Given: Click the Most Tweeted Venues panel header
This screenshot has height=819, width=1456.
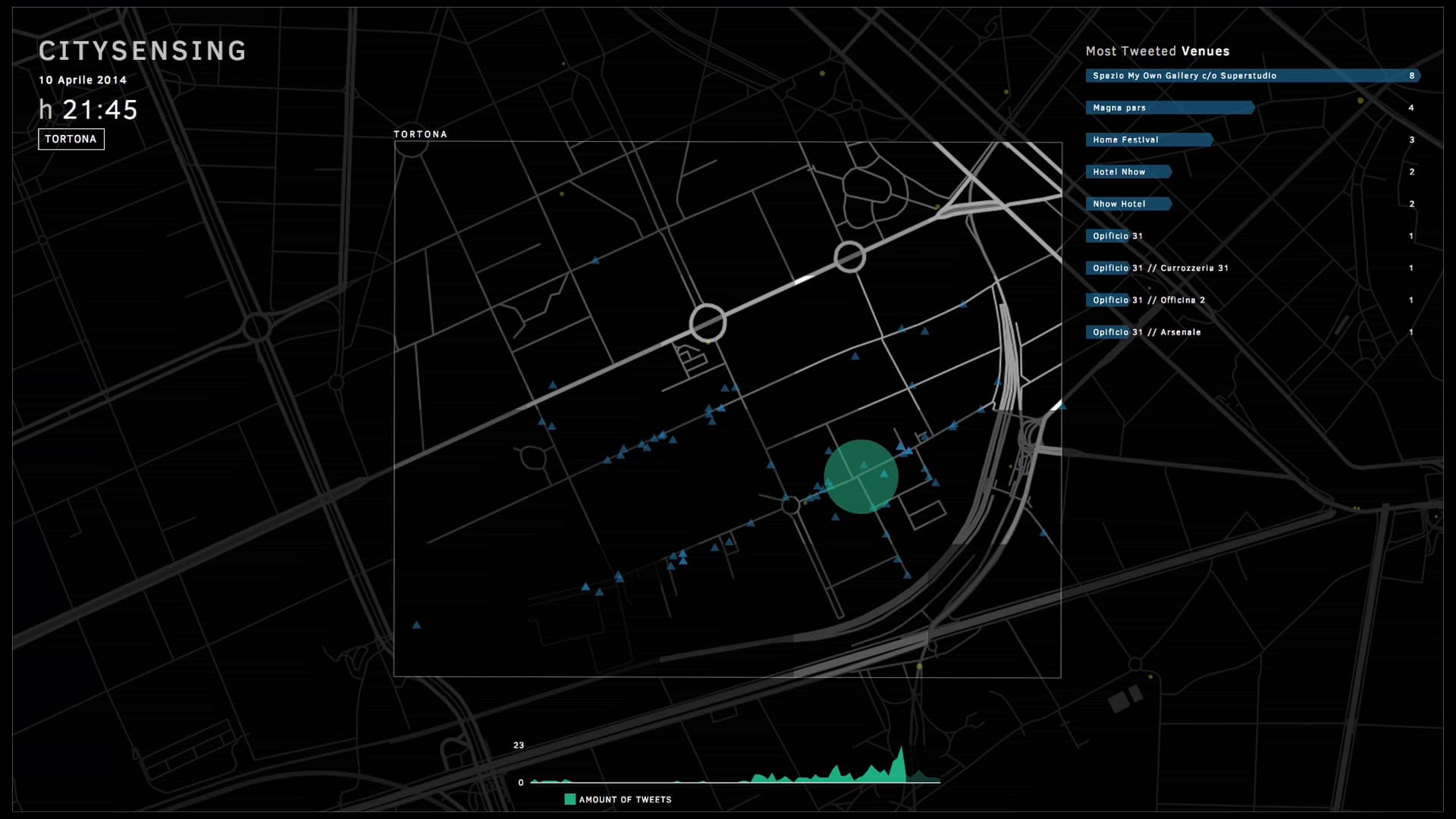Looking at the screenshot, I should coord(1157,52).
